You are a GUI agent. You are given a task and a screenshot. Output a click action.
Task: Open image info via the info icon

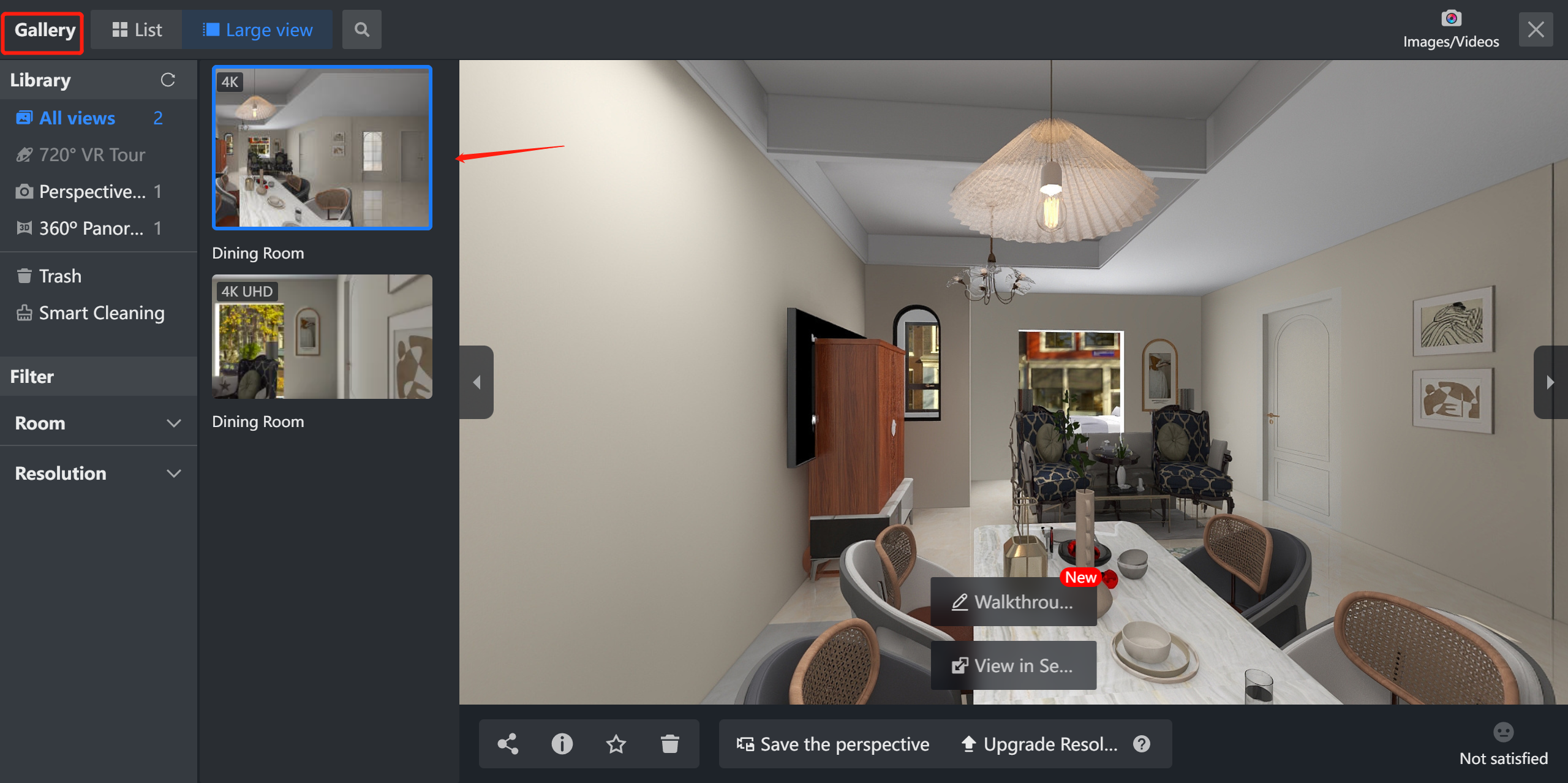[x=562, y=744]
